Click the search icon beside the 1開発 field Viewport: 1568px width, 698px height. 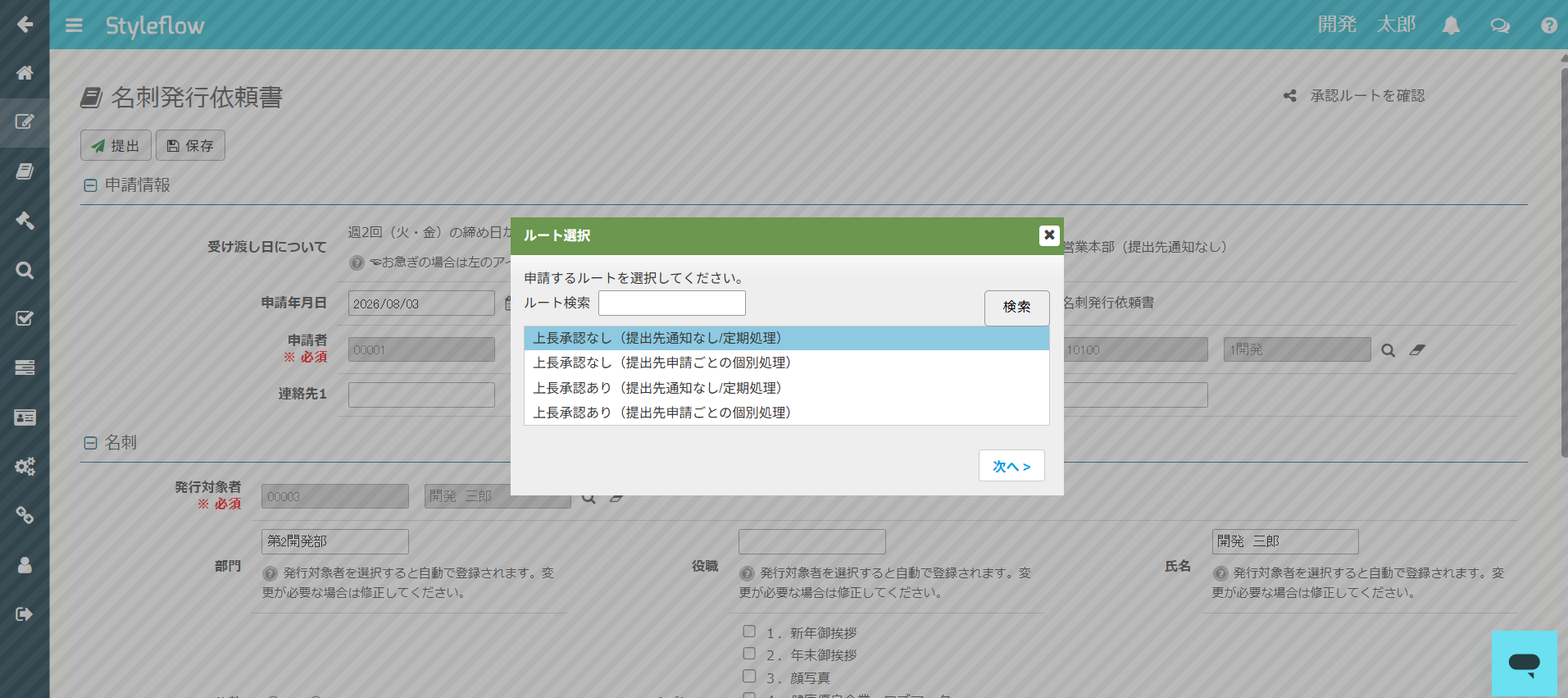[1388, 350]
